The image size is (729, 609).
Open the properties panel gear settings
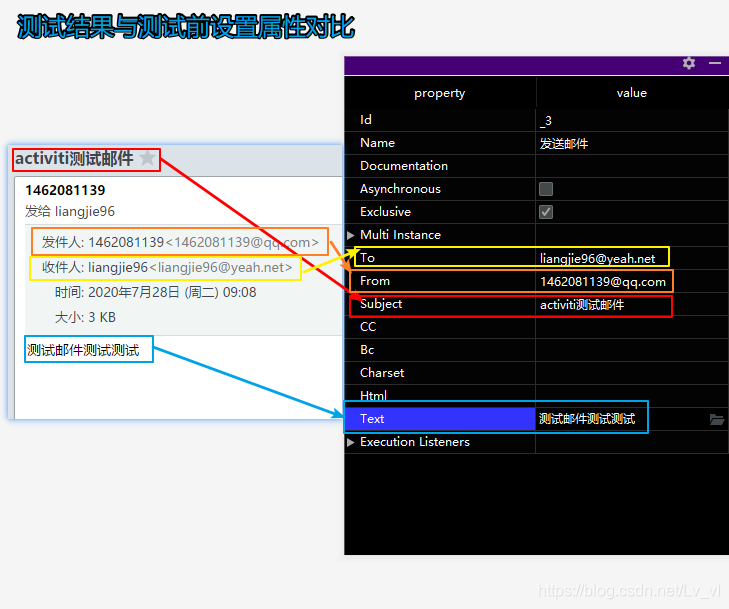tap(689, 63)
